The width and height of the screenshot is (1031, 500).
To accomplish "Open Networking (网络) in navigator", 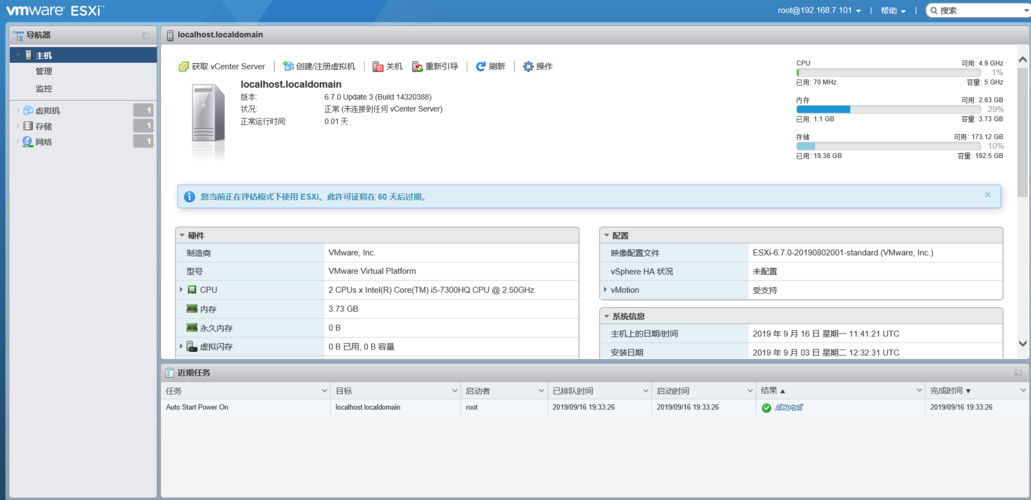I will click(x=43, y=141).
